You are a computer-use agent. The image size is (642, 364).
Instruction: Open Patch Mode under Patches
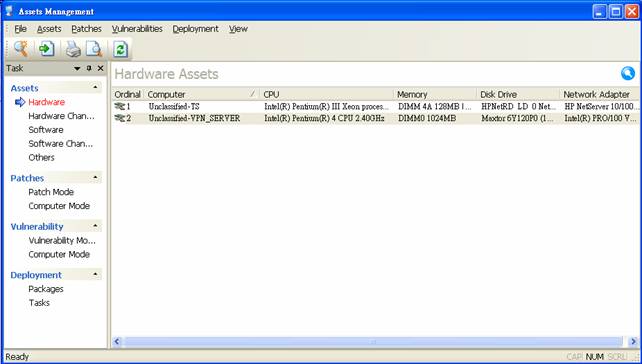click(x=51, y=192)
